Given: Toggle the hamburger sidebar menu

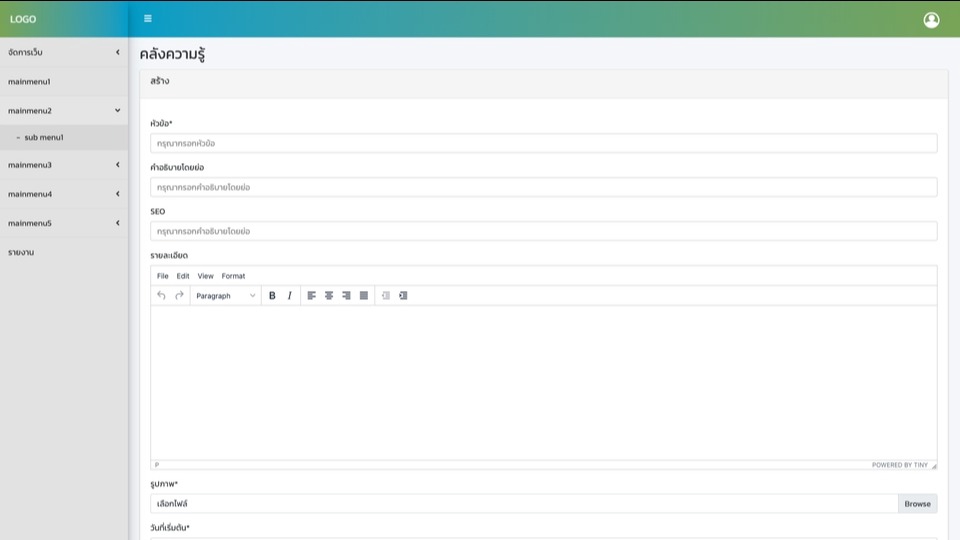Looking at the screenshot, I should [148, 19].
